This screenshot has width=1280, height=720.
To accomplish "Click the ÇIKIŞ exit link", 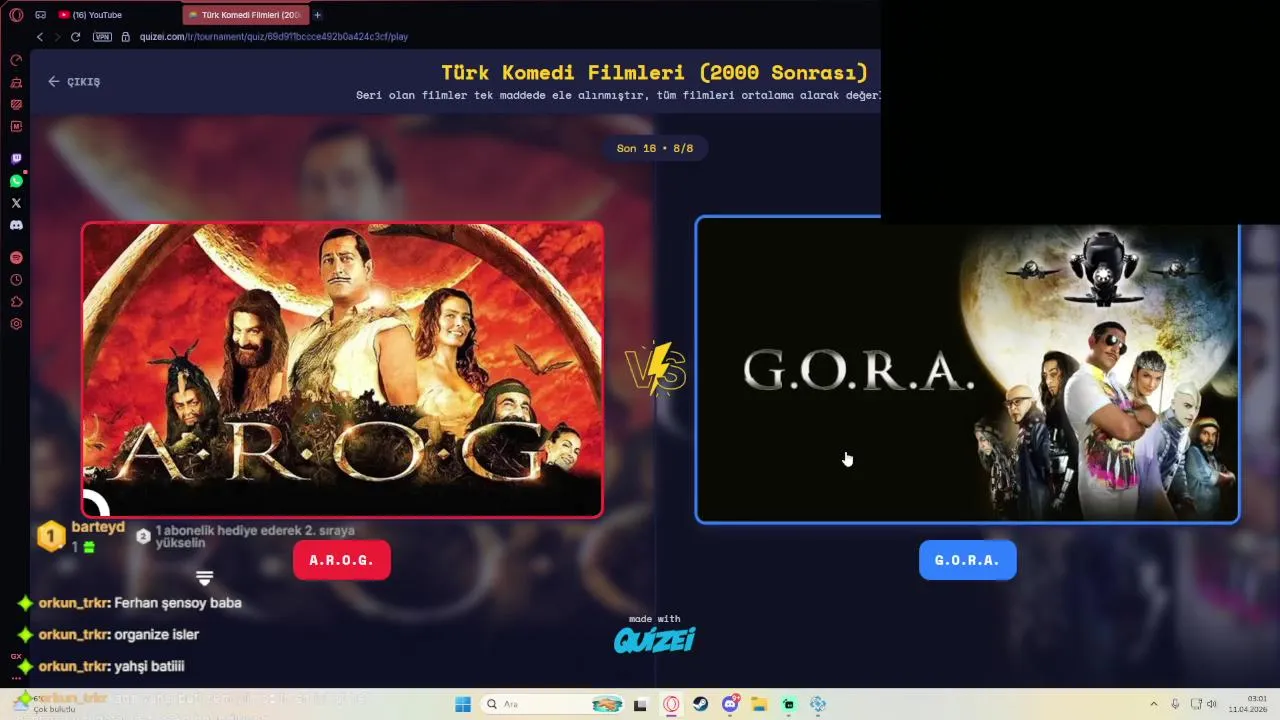I will click(74, 82).
